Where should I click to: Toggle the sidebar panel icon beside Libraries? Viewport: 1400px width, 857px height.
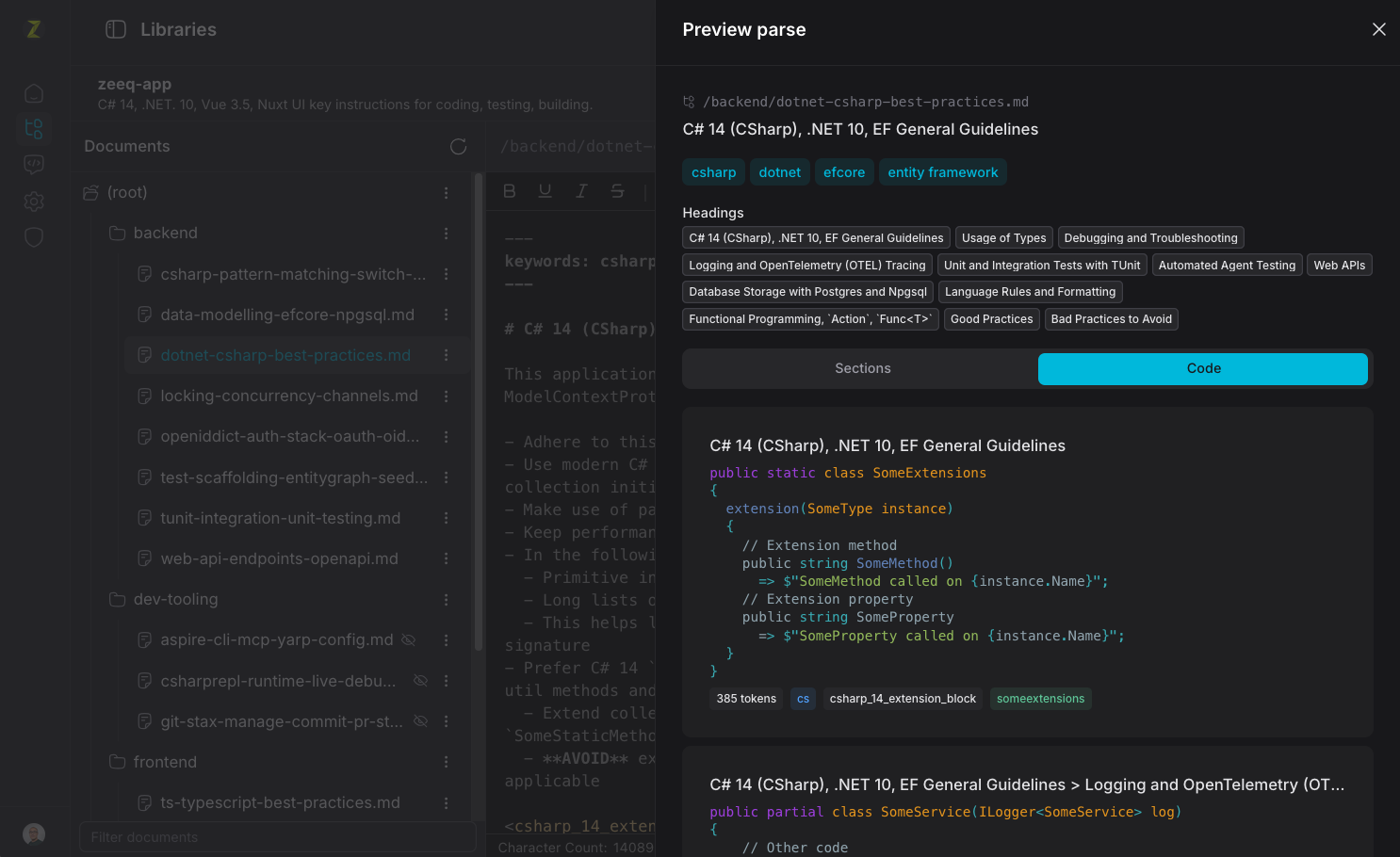(116, 29)
